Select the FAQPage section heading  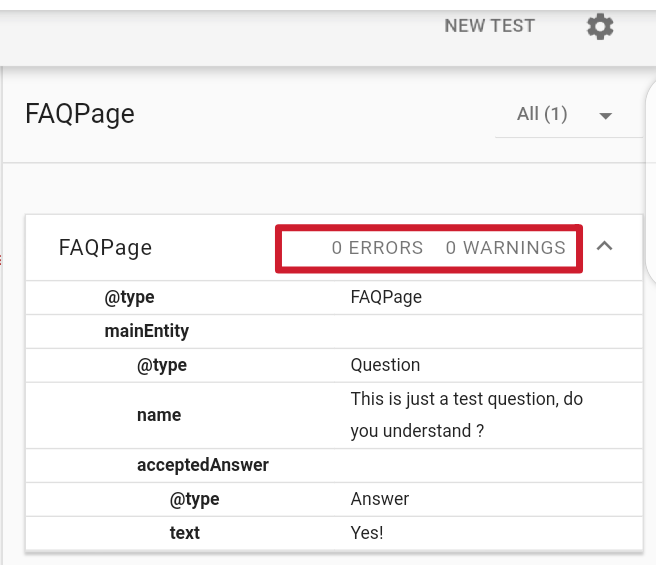(80, 114)
